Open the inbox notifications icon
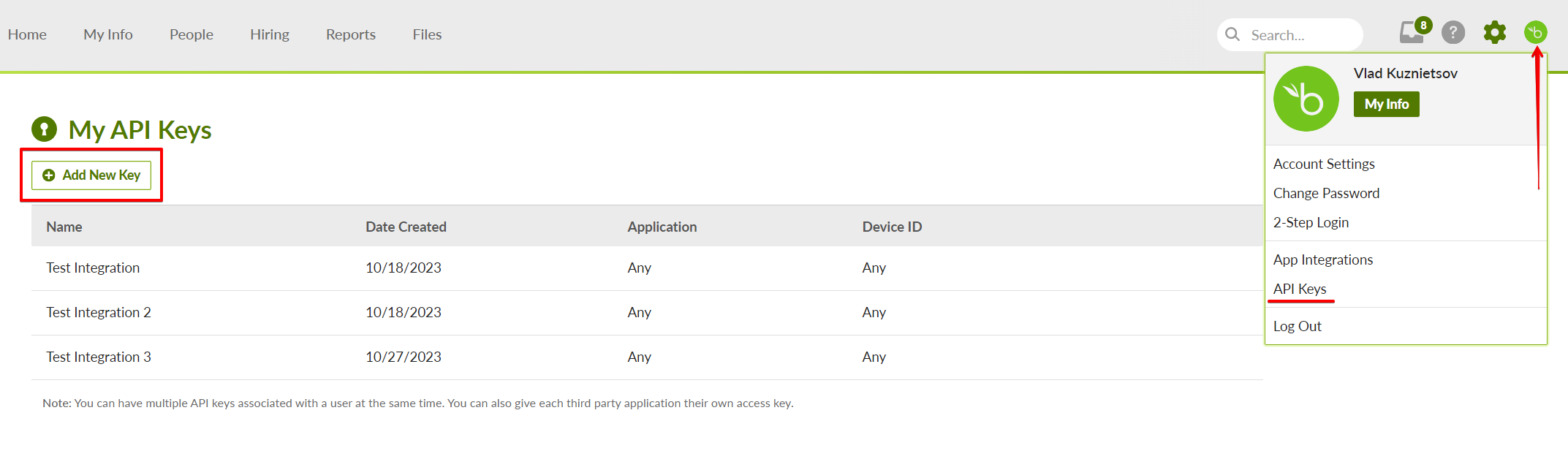This screenshot has width=1568, height=451. tap(1412, 33)
